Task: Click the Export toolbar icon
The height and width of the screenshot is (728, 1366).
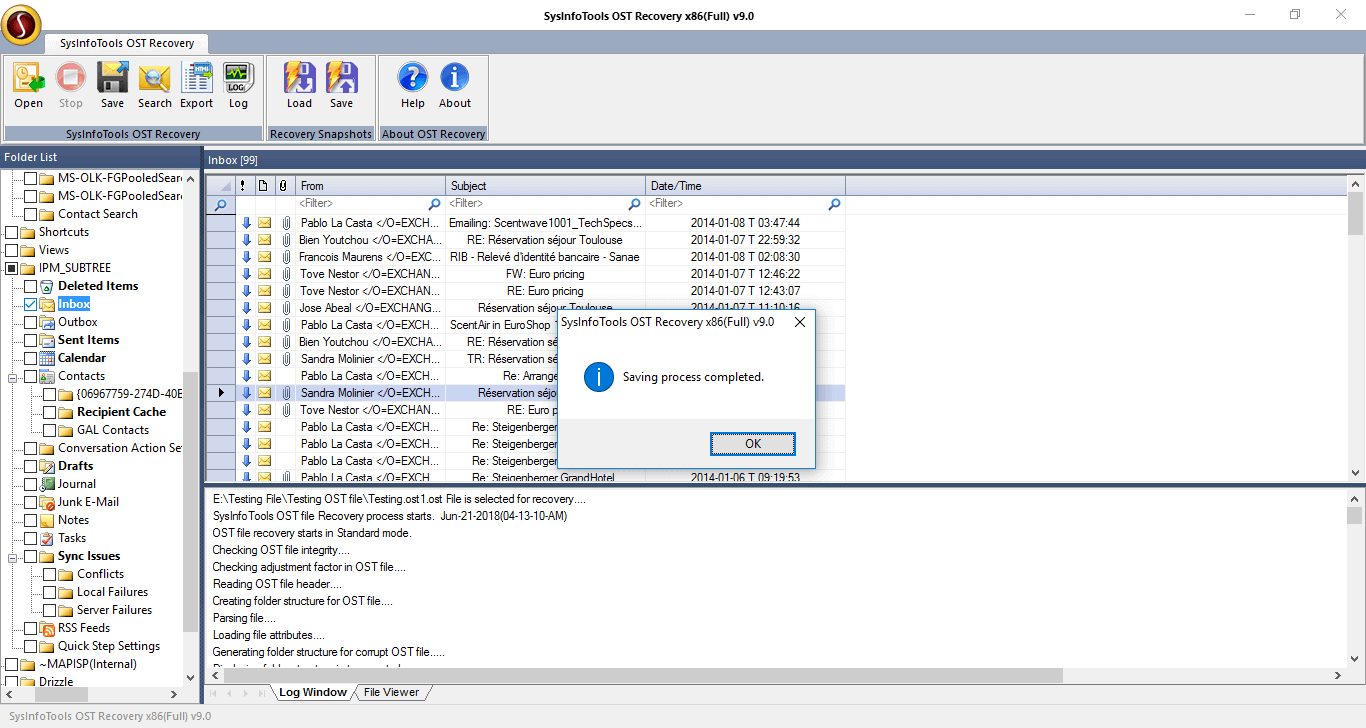Action: (196, 85)
